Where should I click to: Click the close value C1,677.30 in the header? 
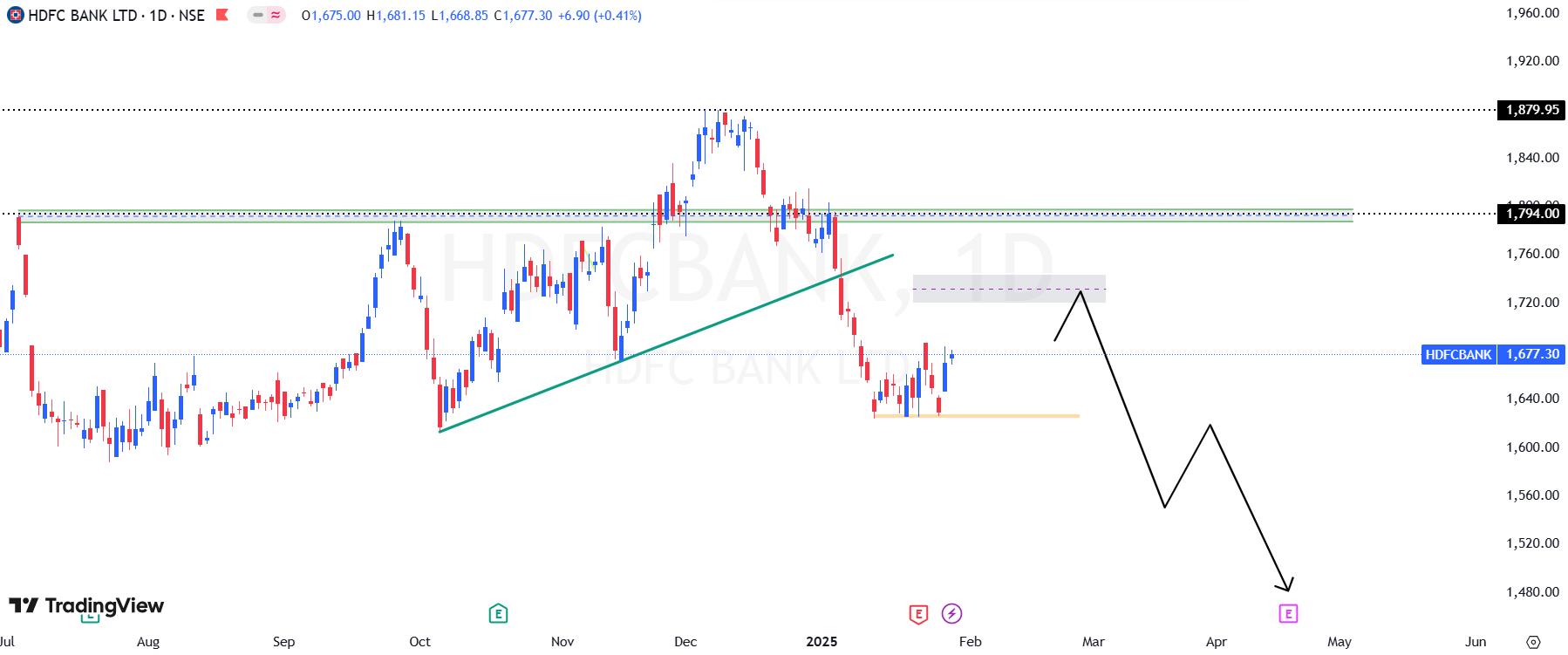523,16
